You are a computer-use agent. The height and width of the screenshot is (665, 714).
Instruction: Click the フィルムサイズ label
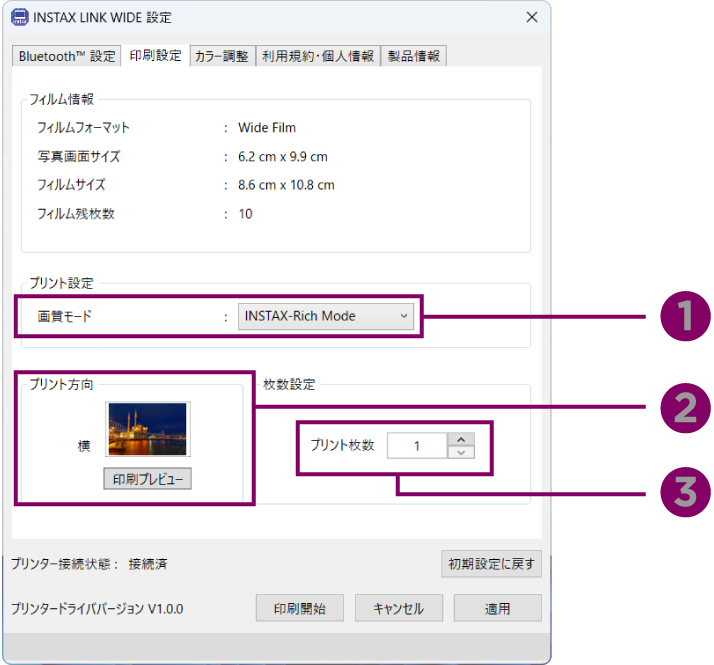point(71,185)
